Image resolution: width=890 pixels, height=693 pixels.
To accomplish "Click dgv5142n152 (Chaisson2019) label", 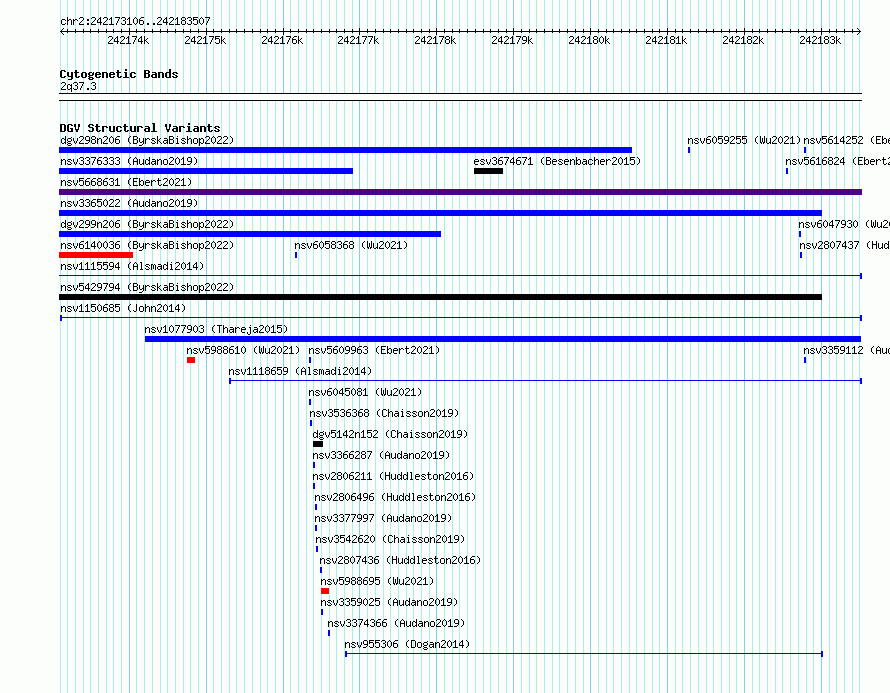I will [x=390, y=434].
